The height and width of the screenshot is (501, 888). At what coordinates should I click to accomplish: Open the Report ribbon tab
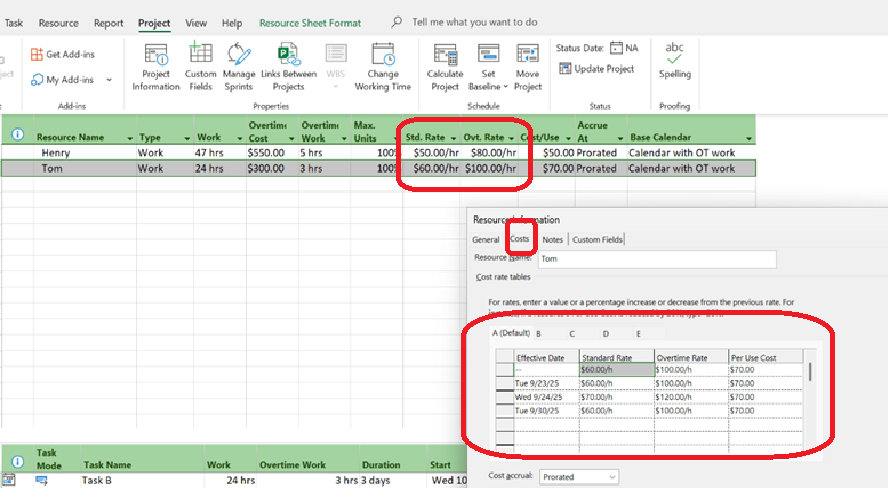coord(108,23)
